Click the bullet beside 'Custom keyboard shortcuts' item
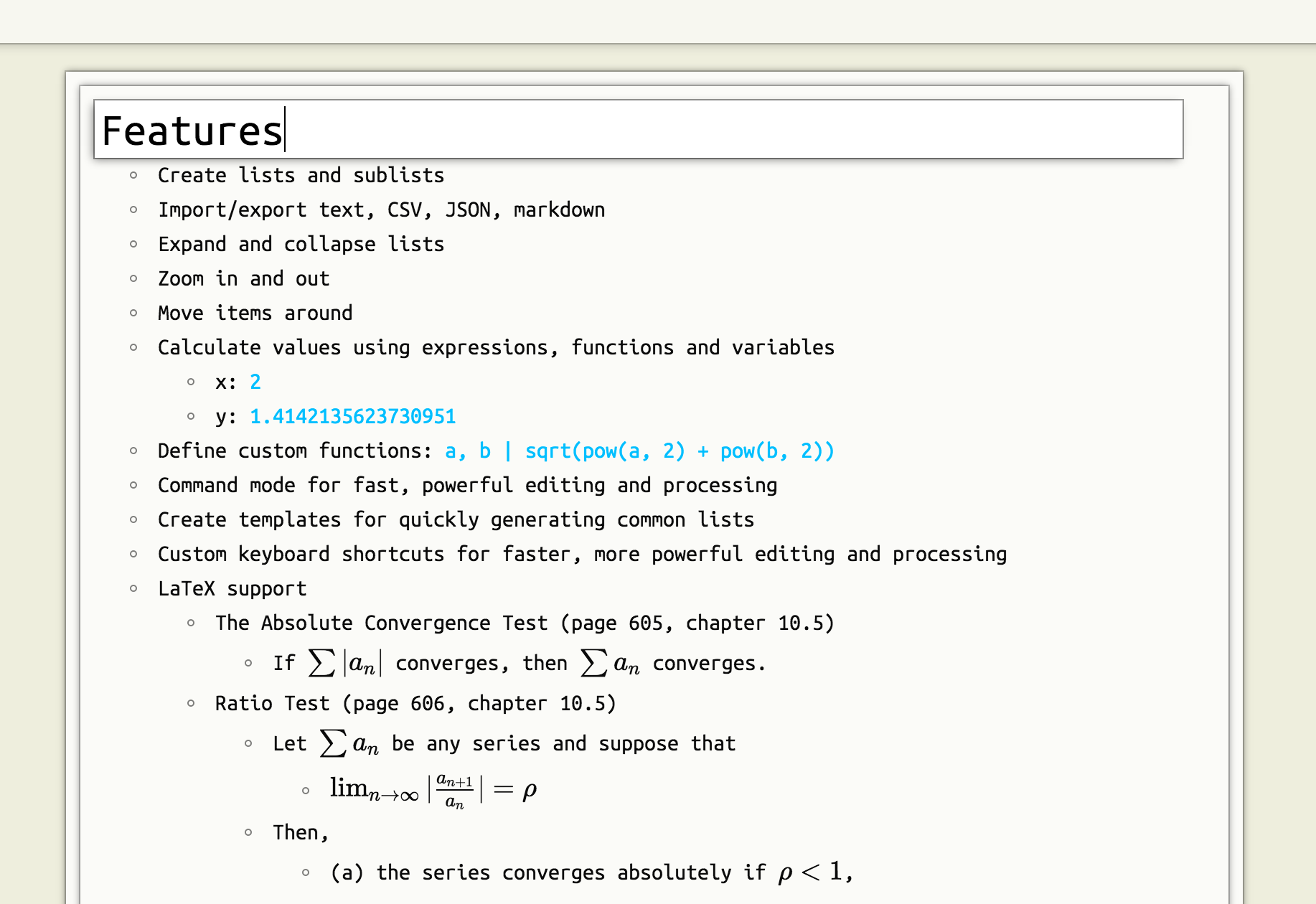Viewport: 1316px width, 904px height. tap(133, 554)
